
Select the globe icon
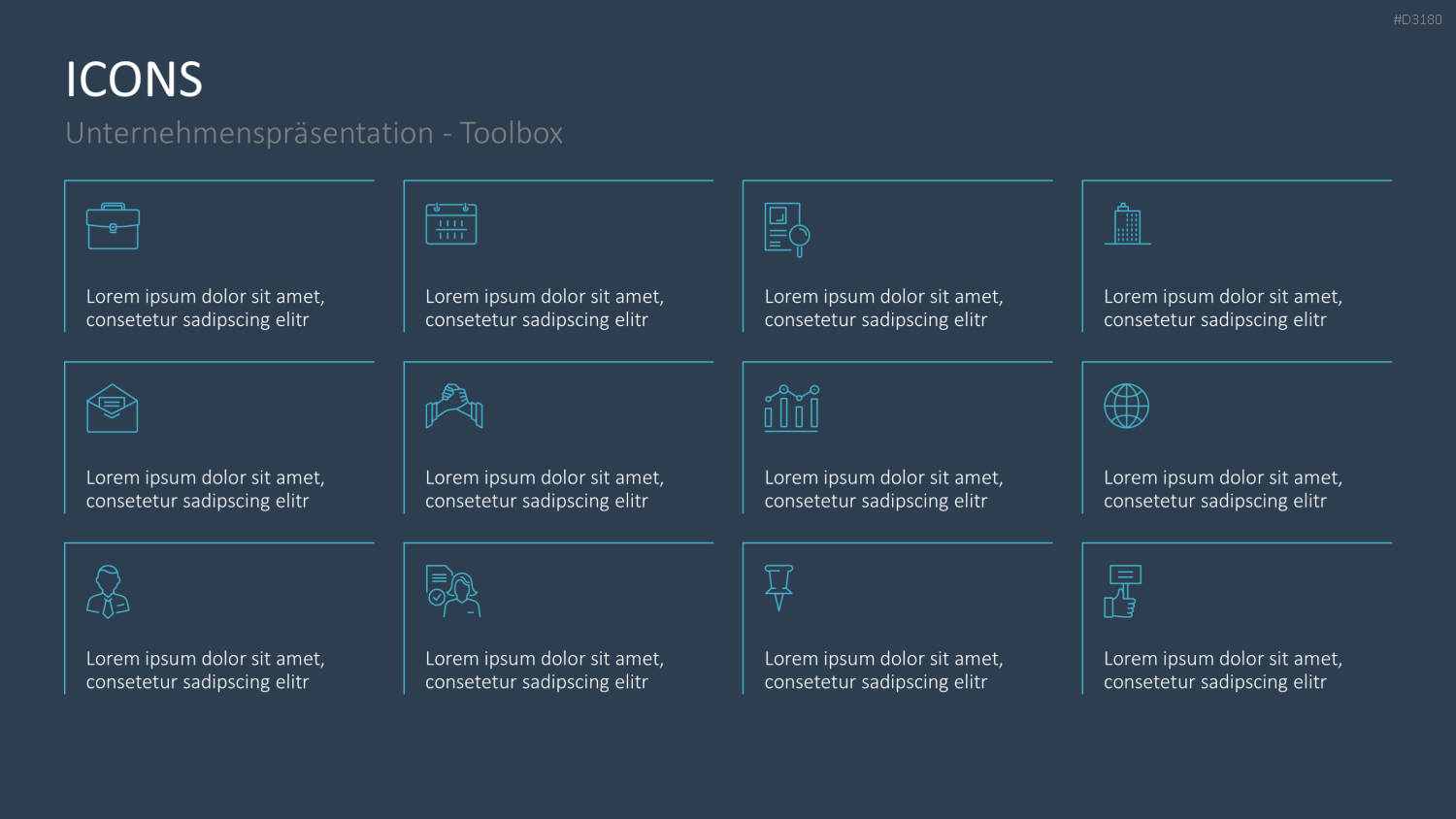pos(1127,406)
